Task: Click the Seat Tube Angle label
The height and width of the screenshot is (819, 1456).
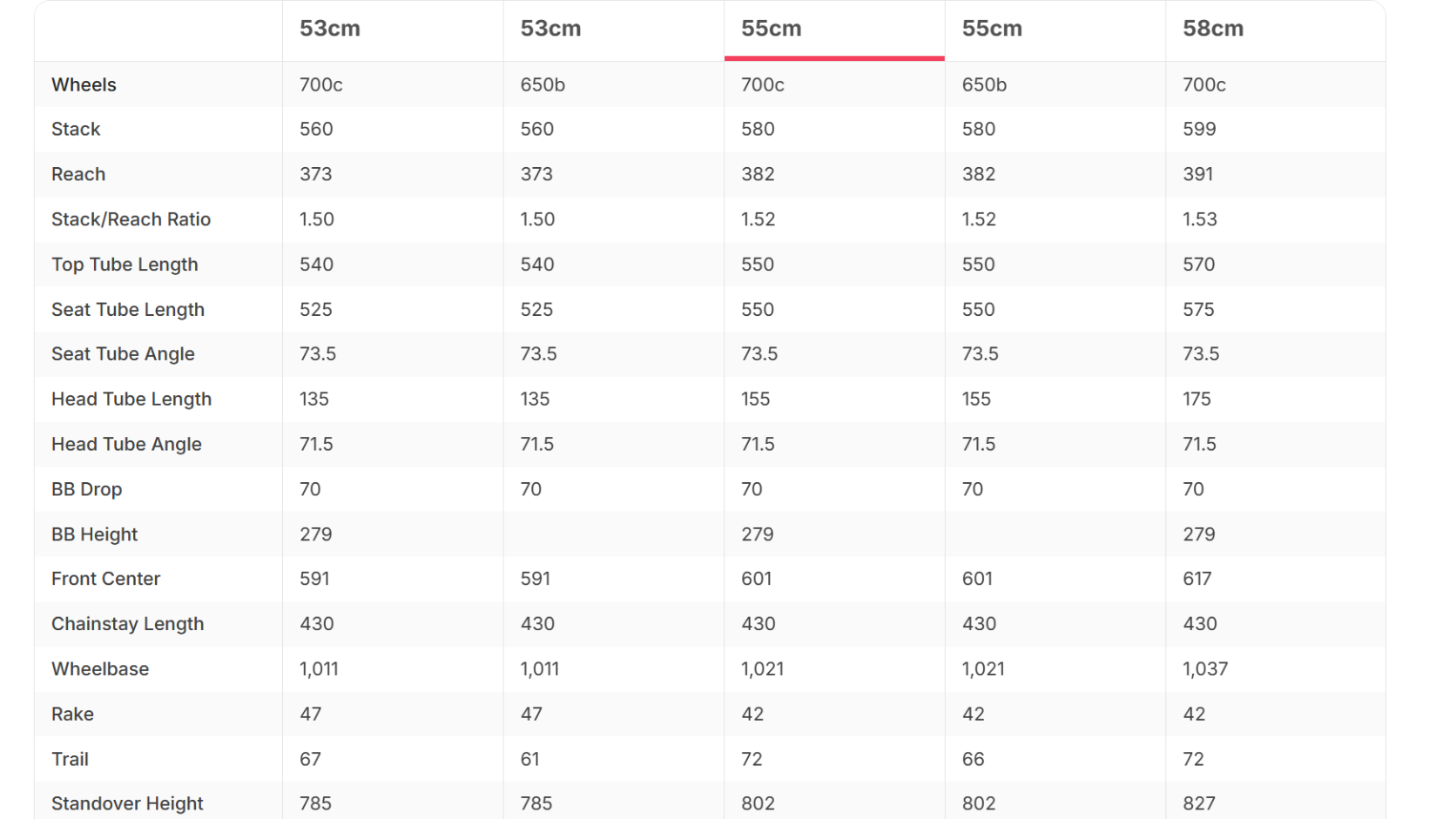Action: pos(123,354)
